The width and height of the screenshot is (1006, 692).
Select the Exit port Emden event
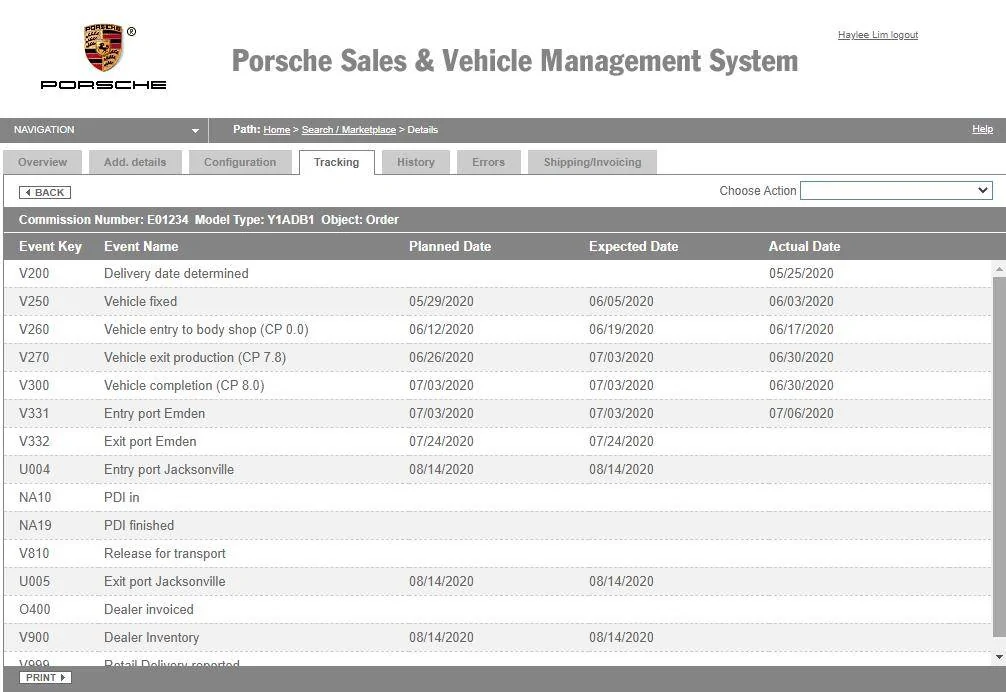pyautogui.click(x=150, y=441)
